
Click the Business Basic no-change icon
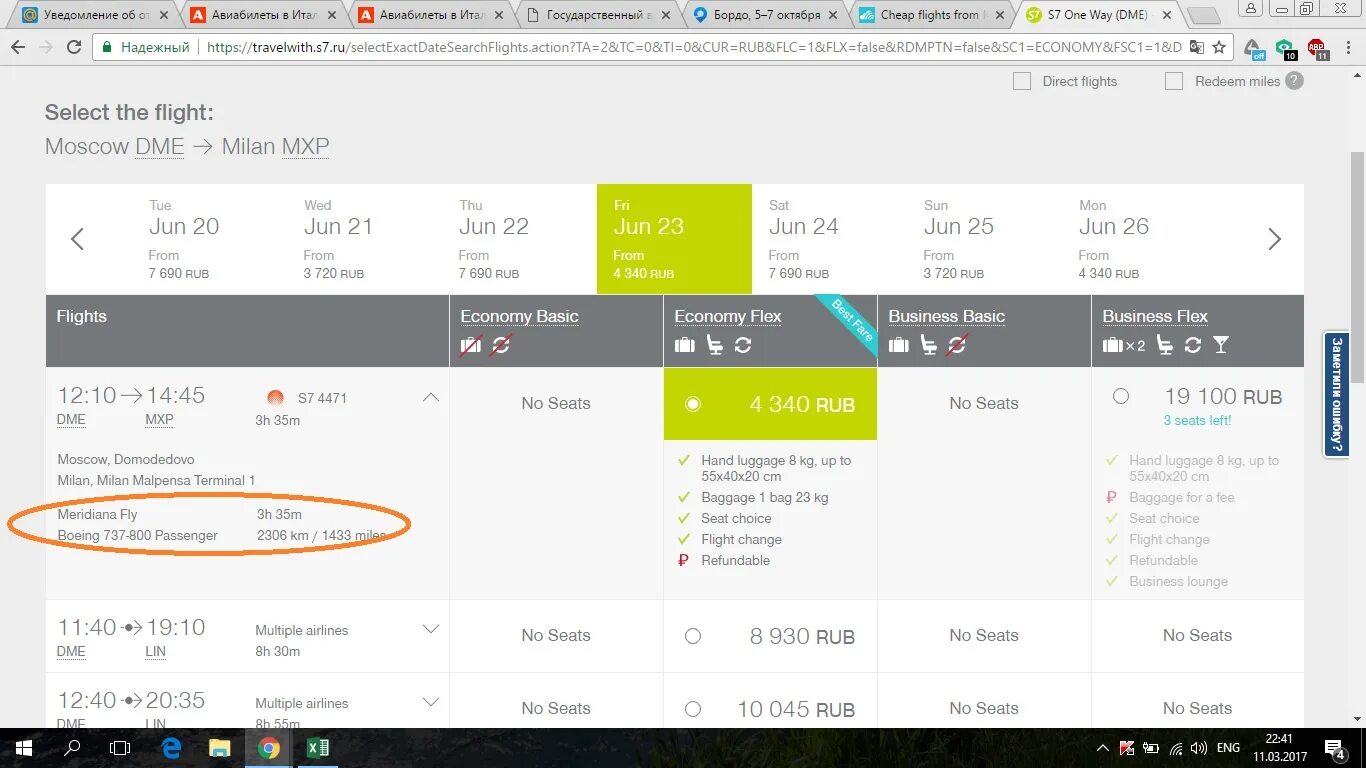point(957,345)
